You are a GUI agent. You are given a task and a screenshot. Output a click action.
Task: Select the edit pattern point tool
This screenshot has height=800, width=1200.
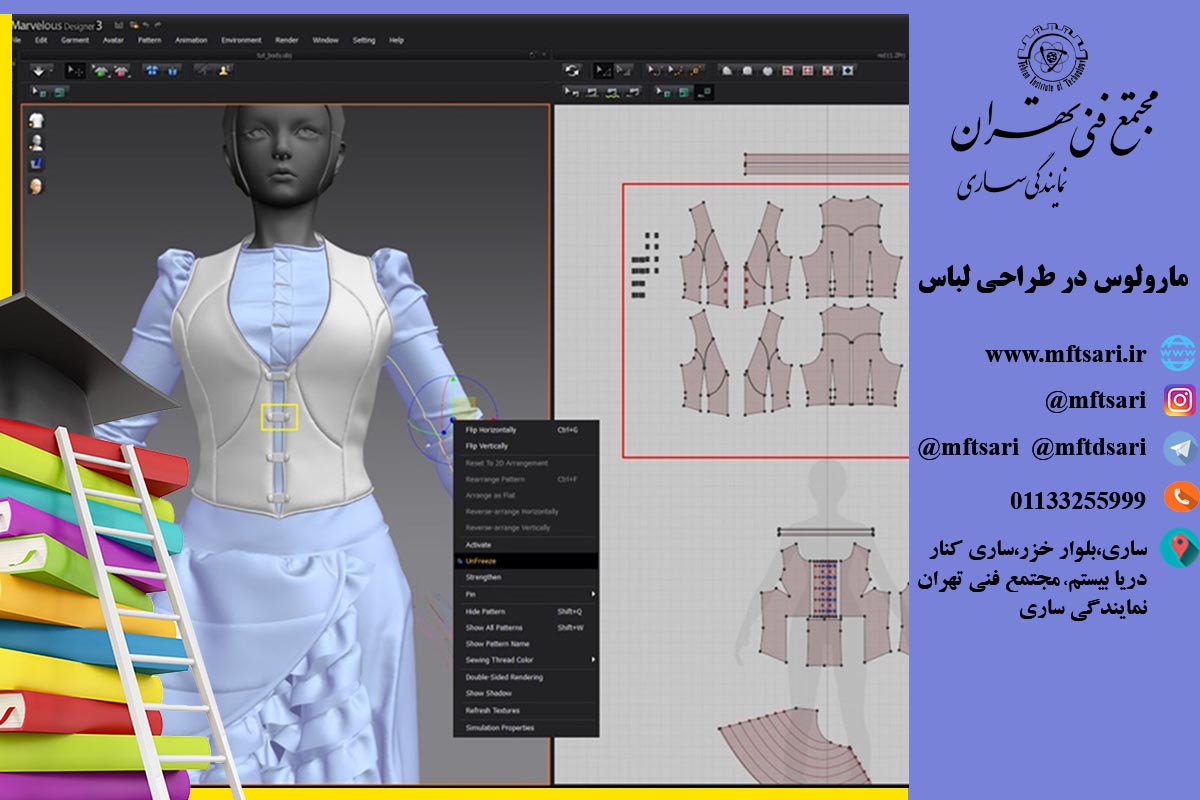pos(623,71)
